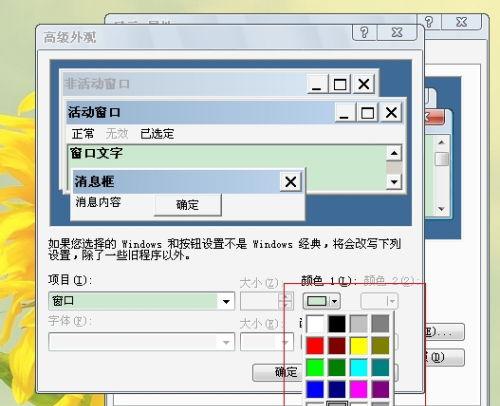Click the minimize icon of 非活动窗口 preview
Screen dimensions: 500x406
[x=316, y=84]
